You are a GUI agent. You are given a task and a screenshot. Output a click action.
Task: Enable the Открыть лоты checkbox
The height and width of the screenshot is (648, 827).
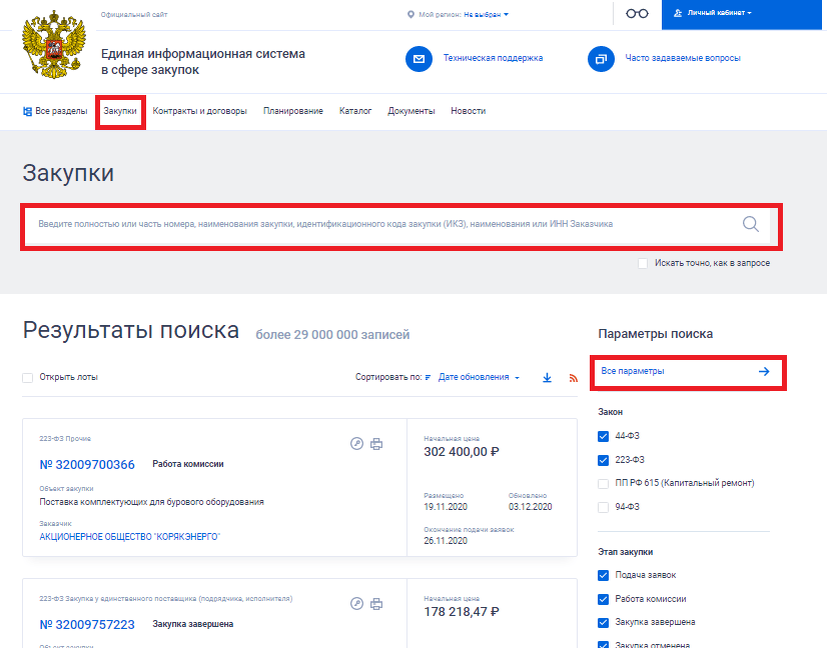pyautogui.click(x=27, y=378)
